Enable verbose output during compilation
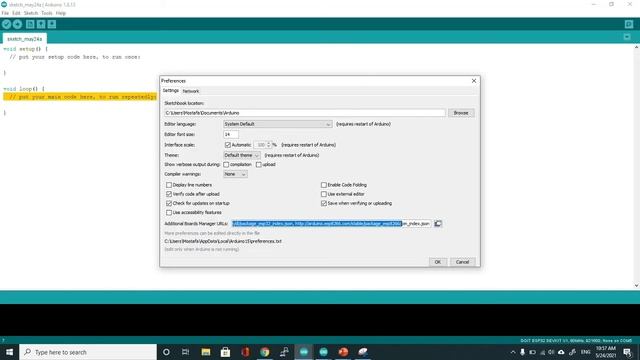Viewport: 640px width, 360px height. pyautogui.click(x=226, y=164)
